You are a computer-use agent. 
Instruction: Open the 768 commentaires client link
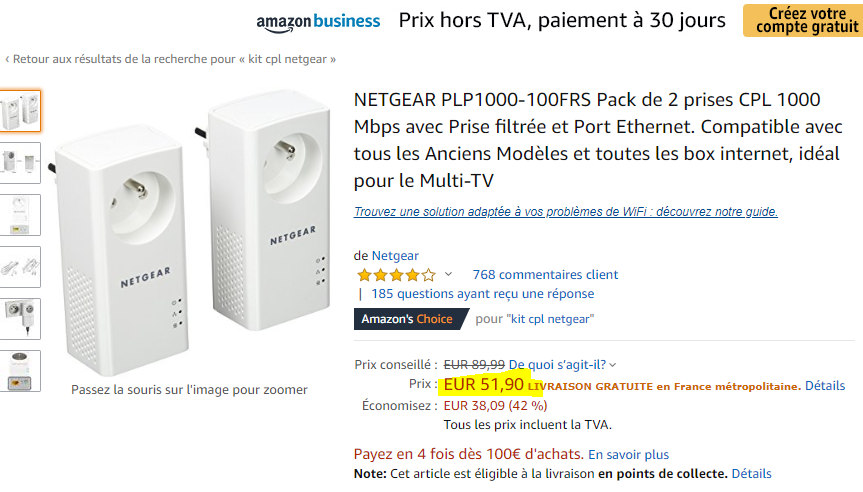545,274
